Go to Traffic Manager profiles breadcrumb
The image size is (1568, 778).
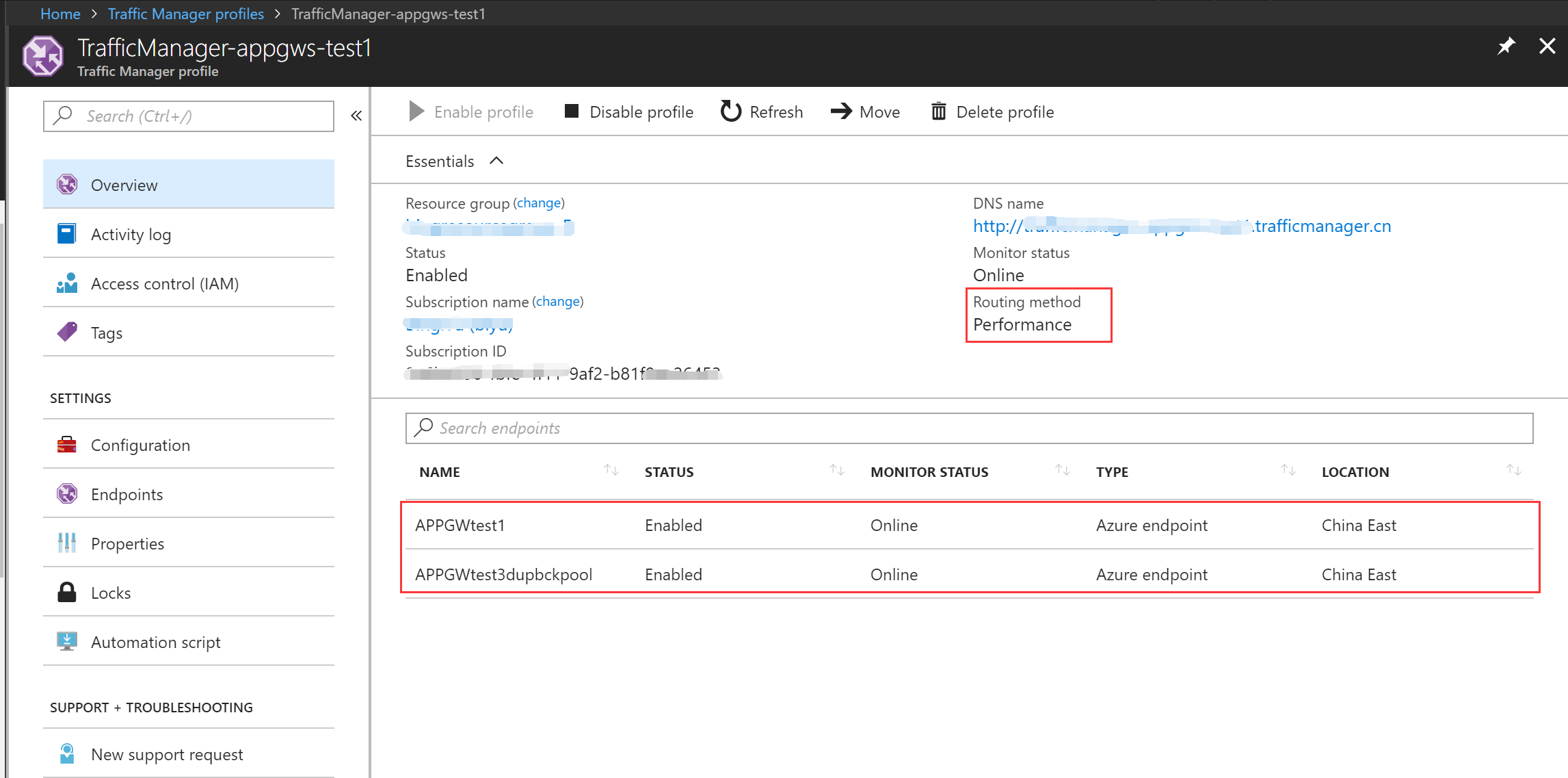(x=185, y=14)
